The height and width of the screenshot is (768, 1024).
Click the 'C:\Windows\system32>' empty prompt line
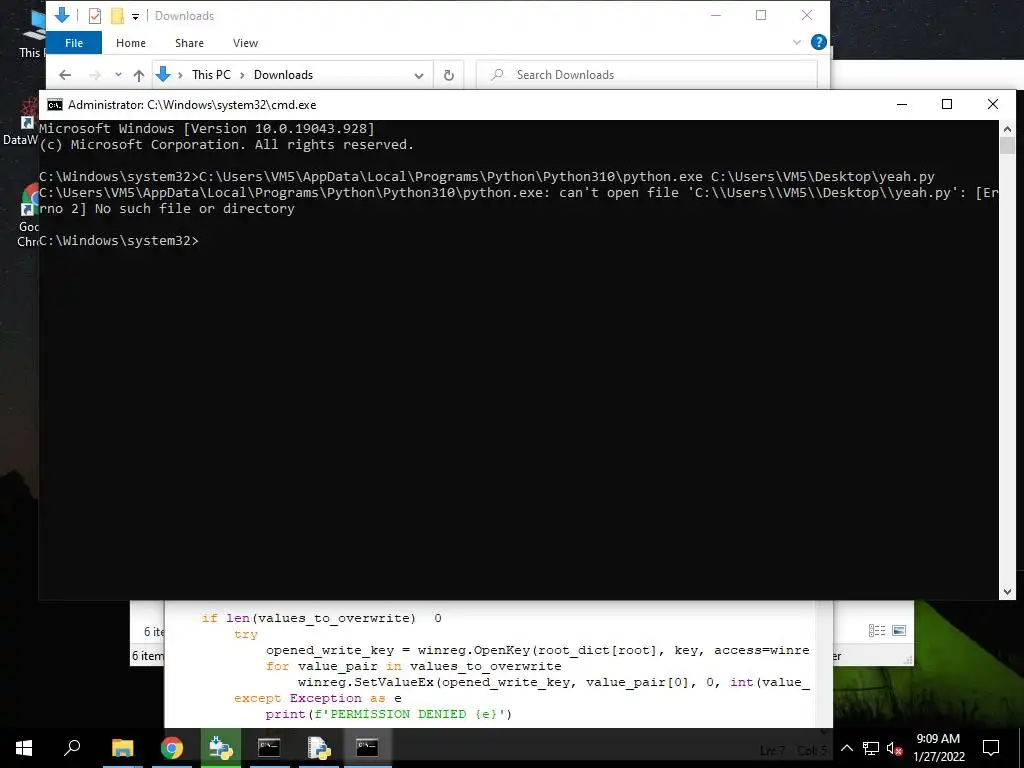click(119, 241)
